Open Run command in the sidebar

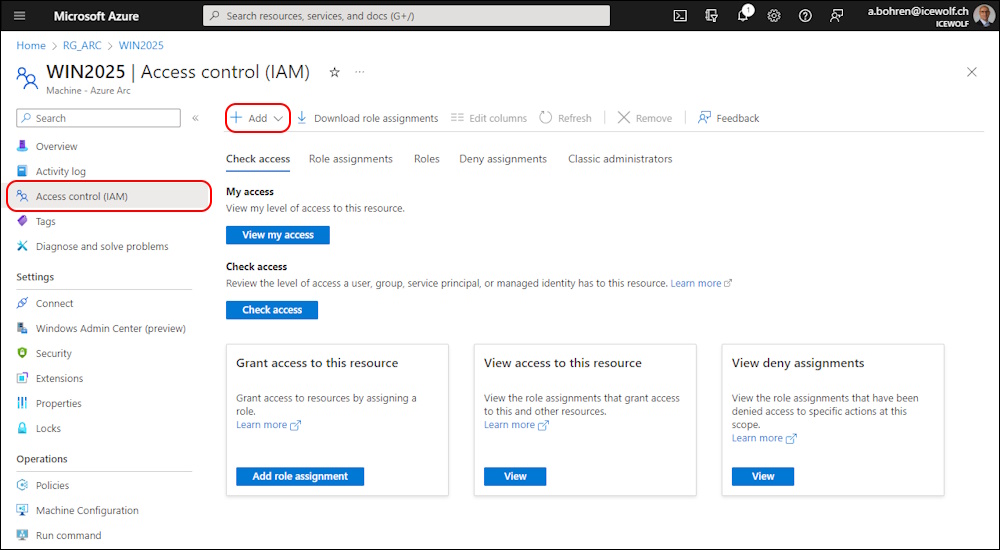[x=68, y=535]
